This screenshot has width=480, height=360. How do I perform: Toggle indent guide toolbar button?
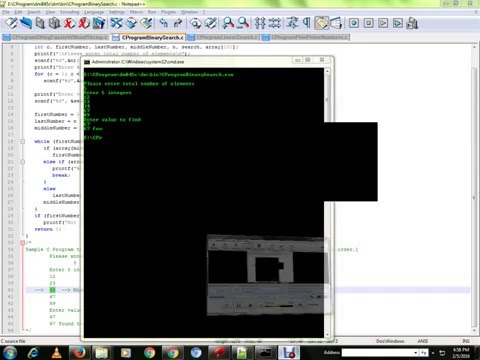(321, 23)
